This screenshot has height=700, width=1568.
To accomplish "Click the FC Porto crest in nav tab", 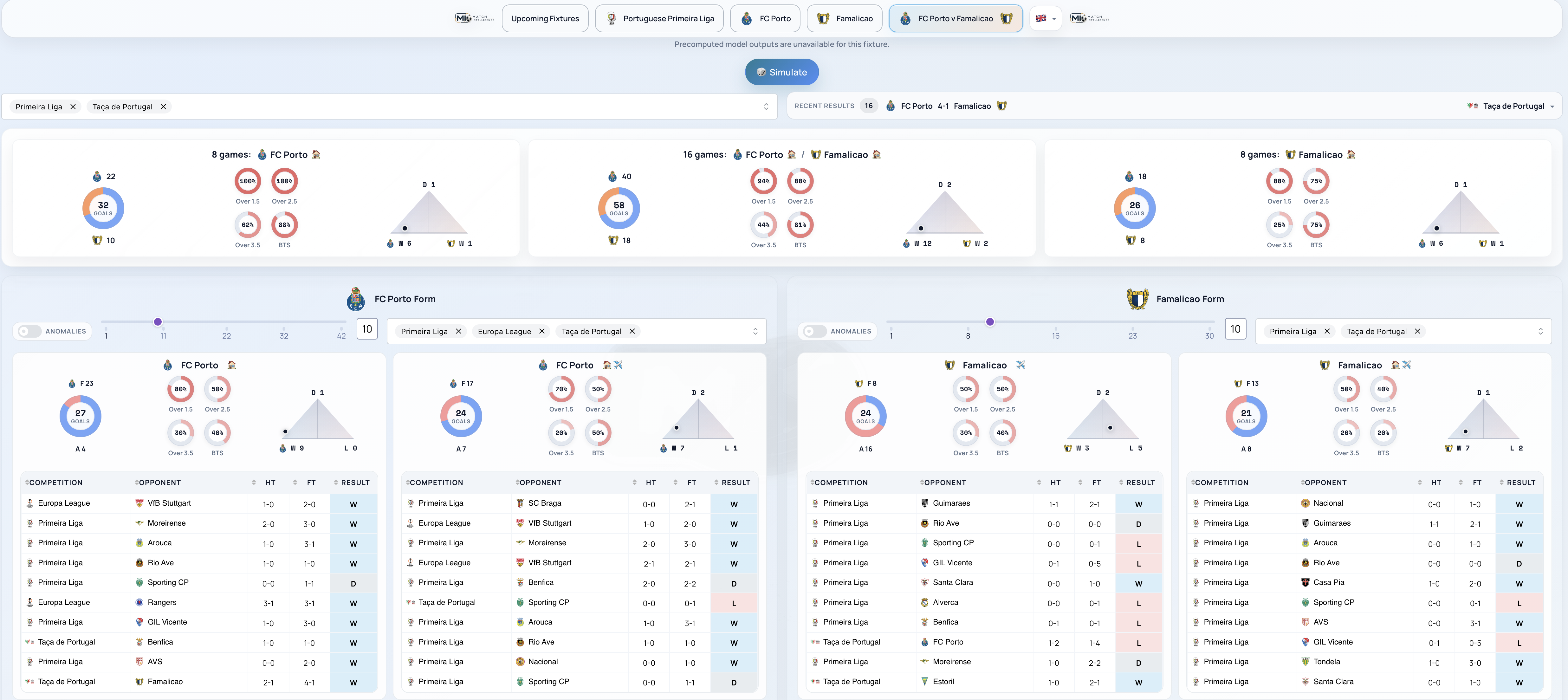I will tap(747, 19).
